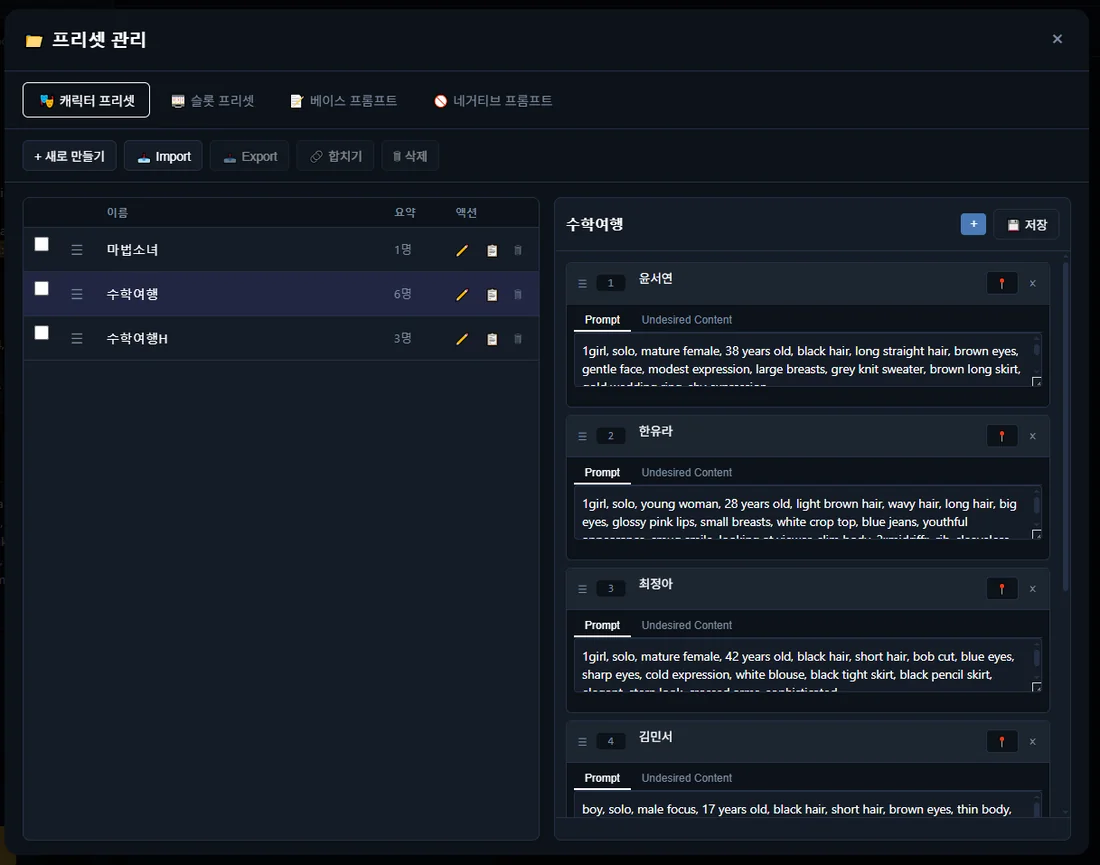Select the 마법소녀 preset name
This screenshot has width=1100, height=865.
[132, 250]
